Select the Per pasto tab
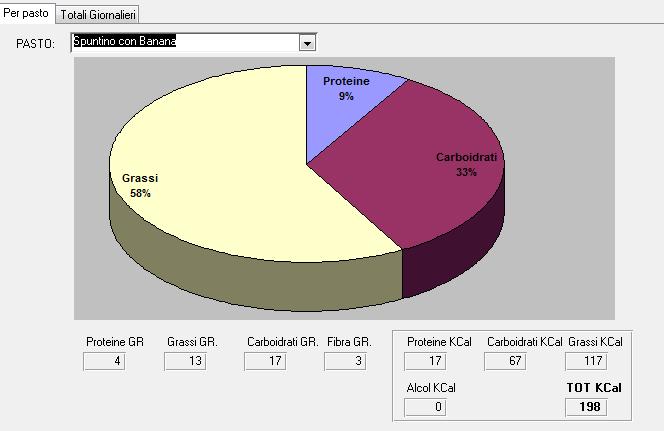 pos(26,13)
